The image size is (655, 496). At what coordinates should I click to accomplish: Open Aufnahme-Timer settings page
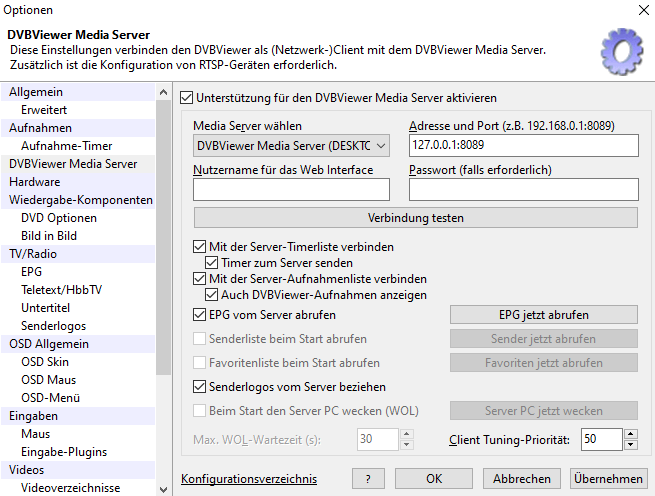click(x=67, y=146)
